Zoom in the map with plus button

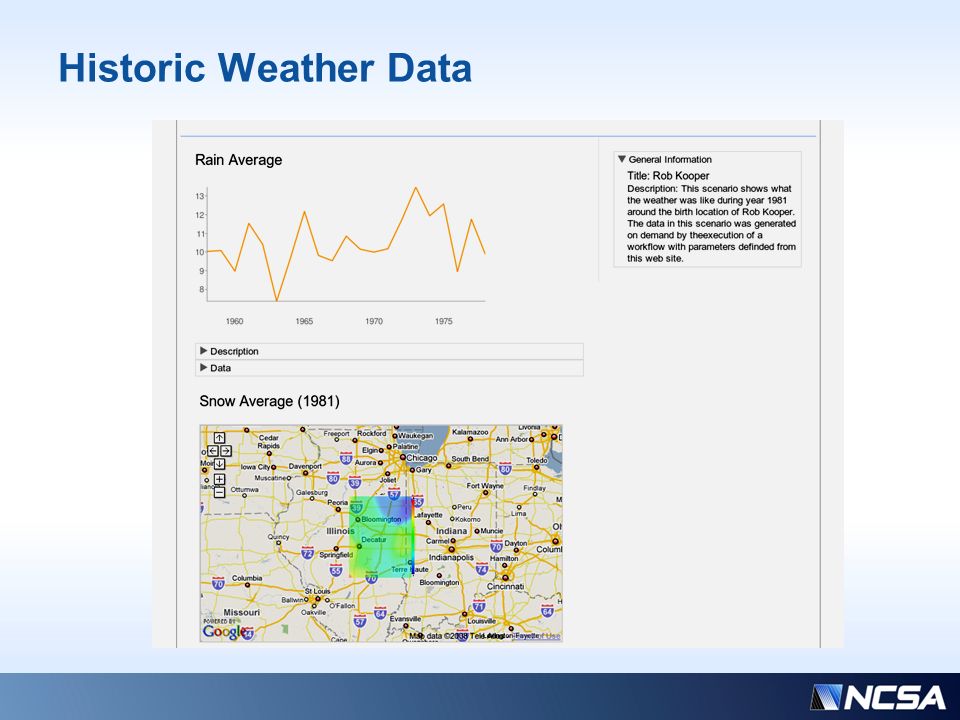click(x=219, y=479)
